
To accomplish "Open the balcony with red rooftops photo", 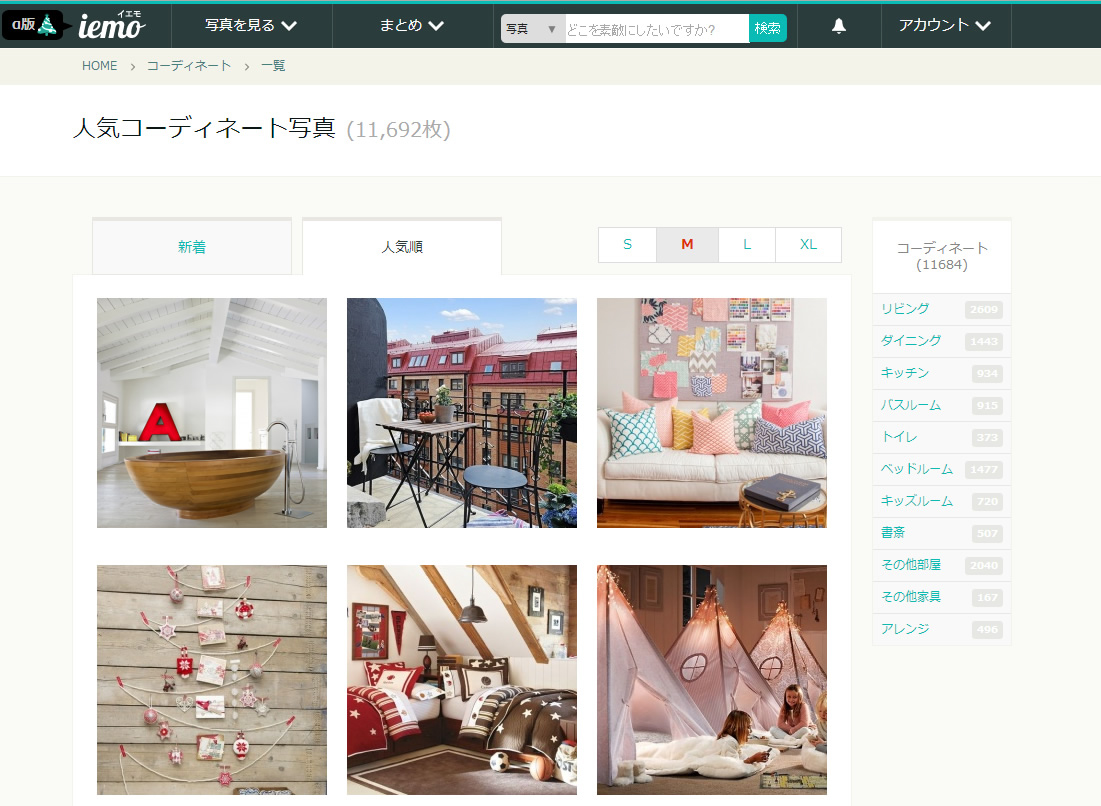I will tap(462, 413).
